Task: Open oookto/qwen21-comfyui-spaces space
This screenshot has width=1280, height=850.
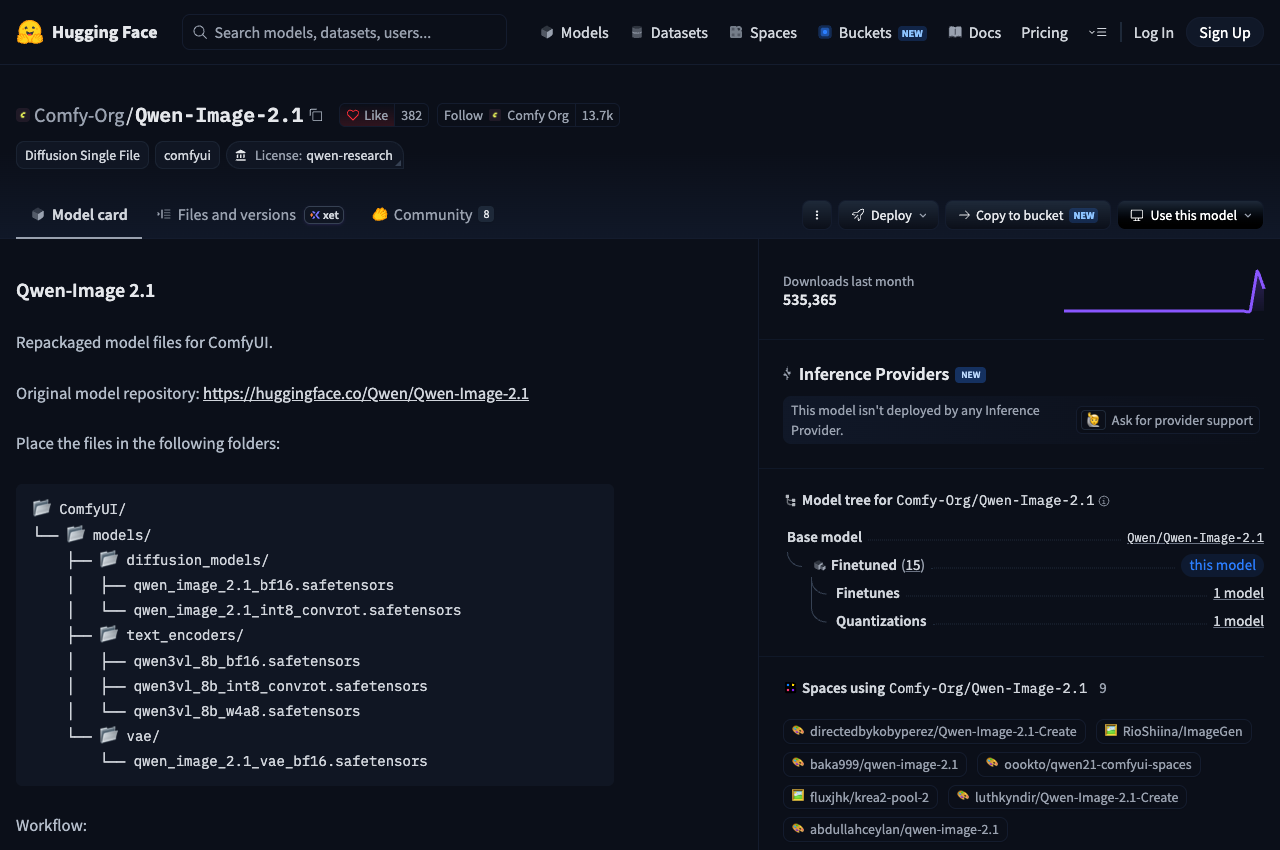Action: pyautogui.click(x=1089, y=764)
